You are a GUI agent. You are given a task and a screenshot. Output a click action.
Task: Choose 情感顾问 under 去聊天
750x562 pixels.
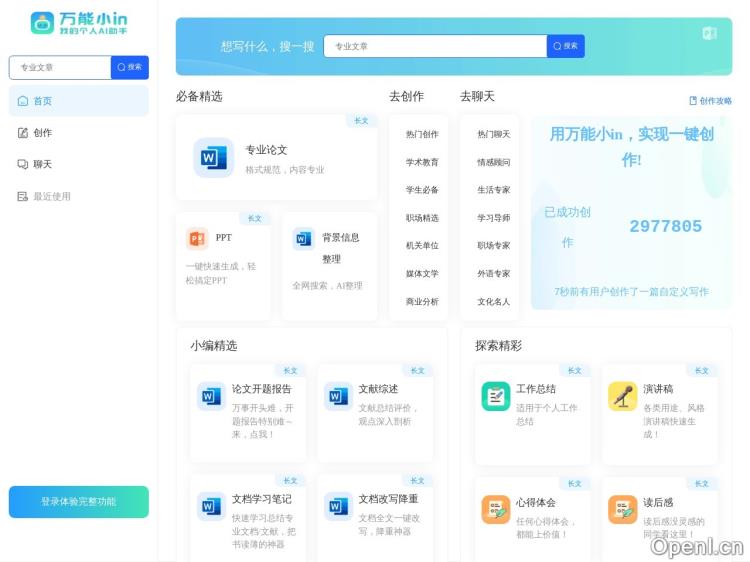point(493,162)
